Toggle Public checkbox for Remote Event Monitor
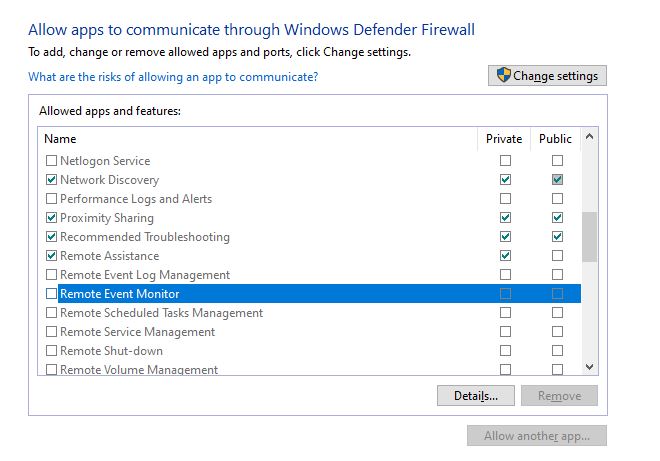660x461 pixels. 557,293
